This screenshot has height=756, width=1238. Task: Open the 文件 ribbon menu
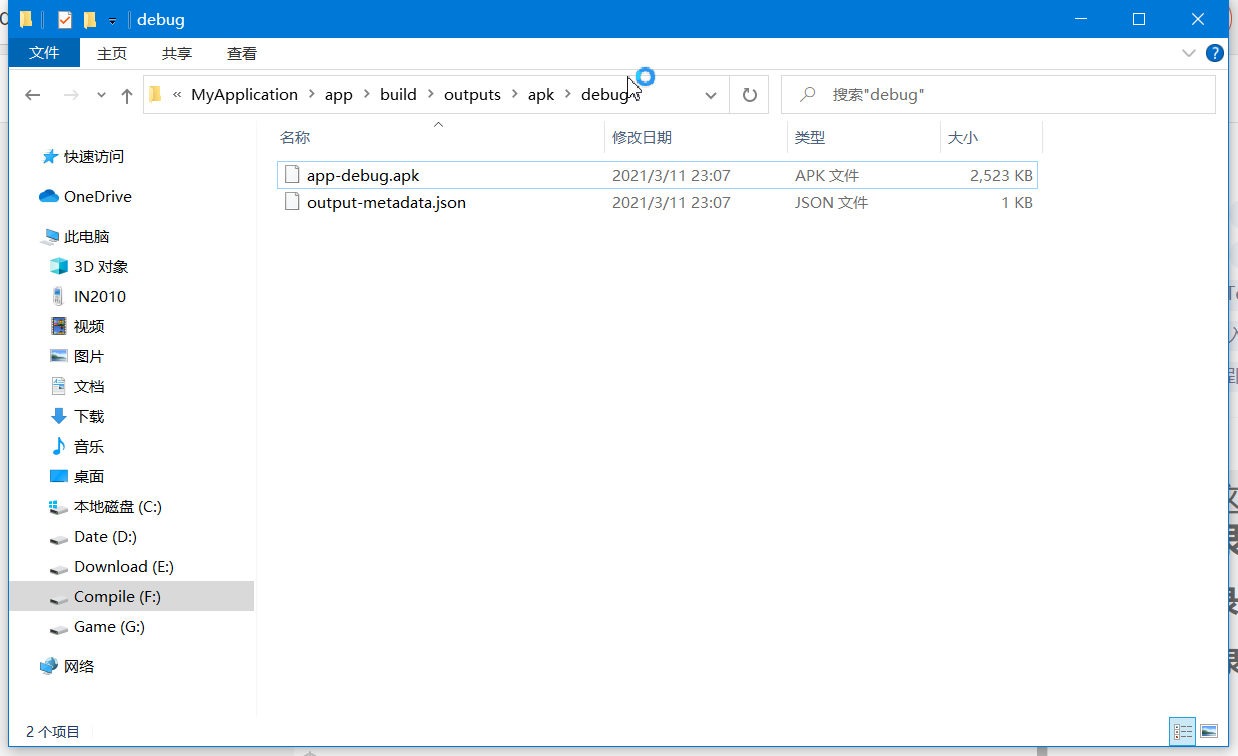pos(44,53)
